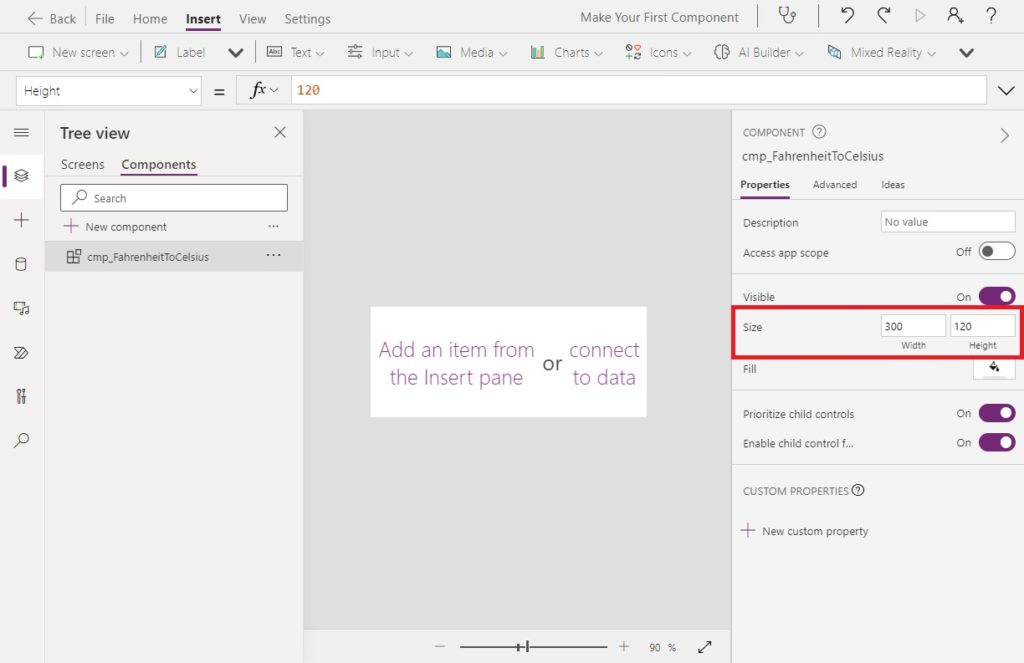Open the Media panel in the left rail

click(x=22, y=308)
